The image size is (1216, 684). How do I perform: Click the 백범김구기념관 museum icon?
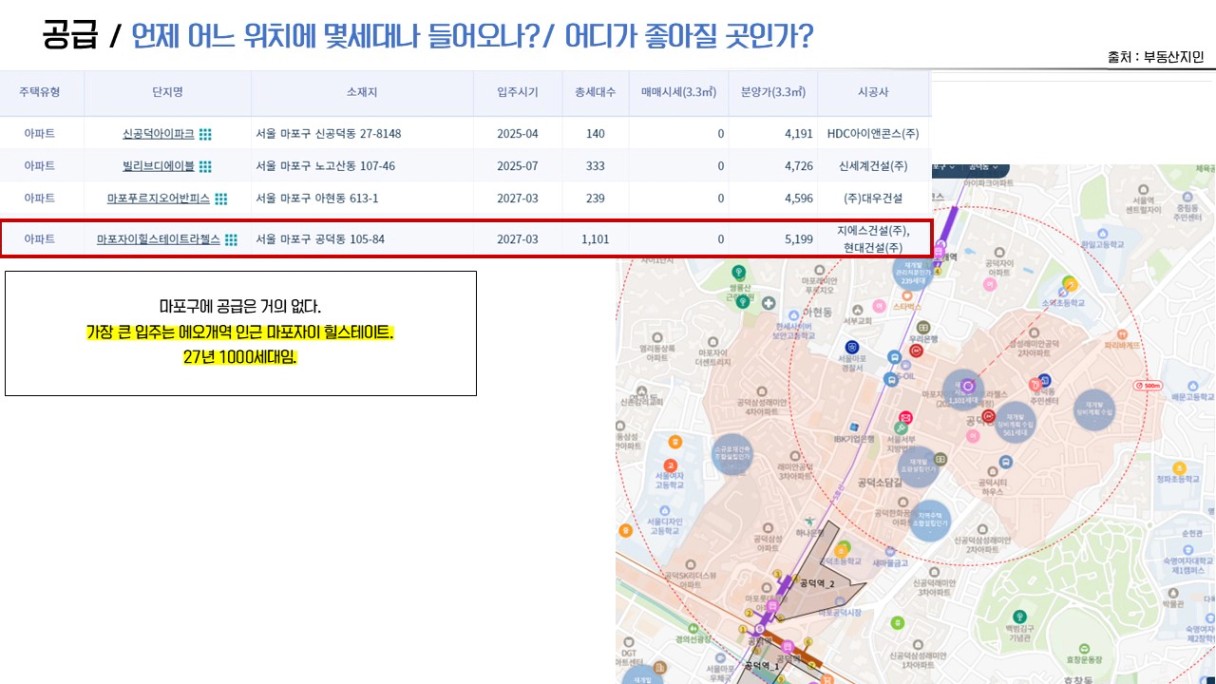tap(1019, 617)
